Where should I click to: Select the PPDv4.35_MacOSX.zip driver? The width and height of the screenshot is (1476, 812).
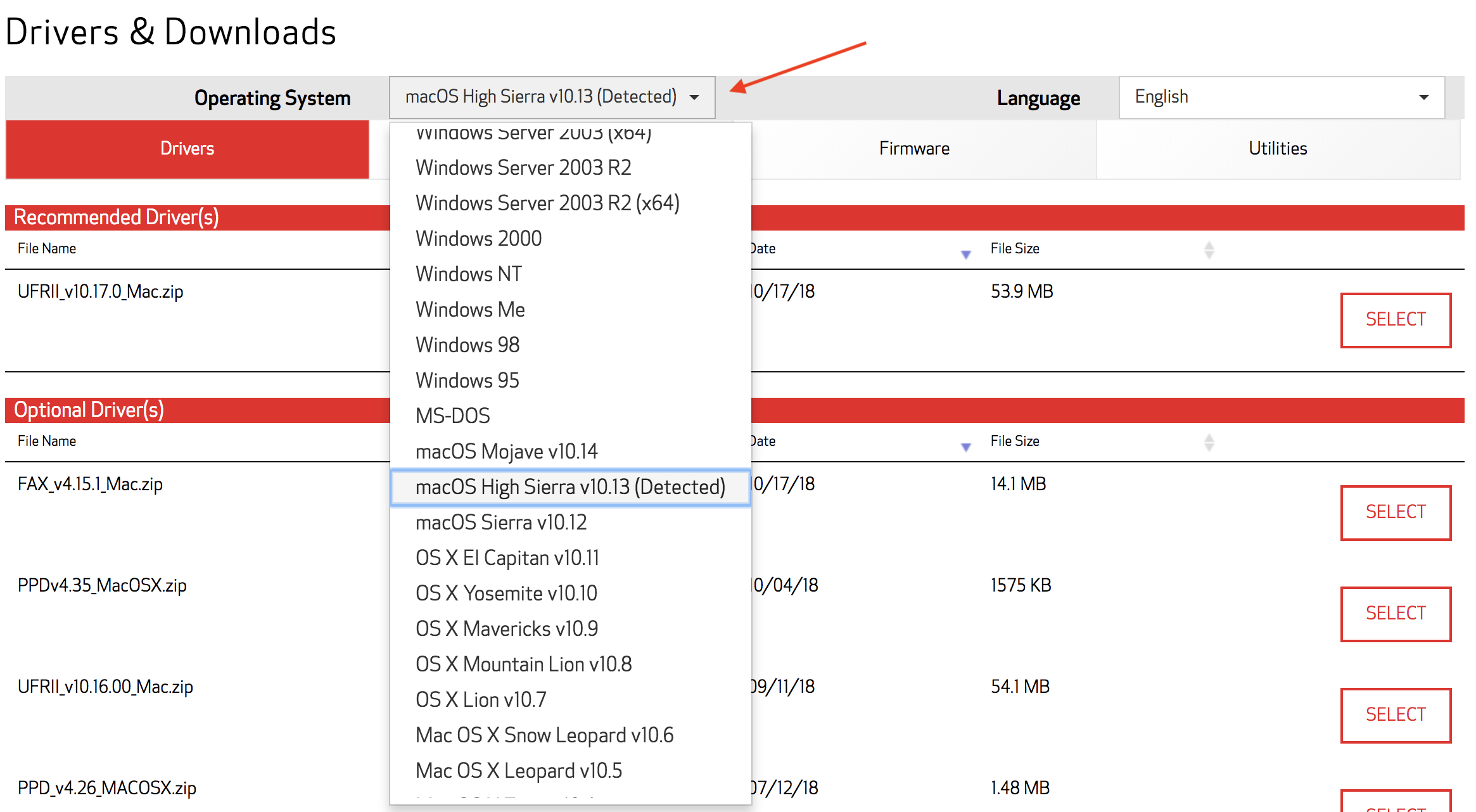[x=1396, y=614]
